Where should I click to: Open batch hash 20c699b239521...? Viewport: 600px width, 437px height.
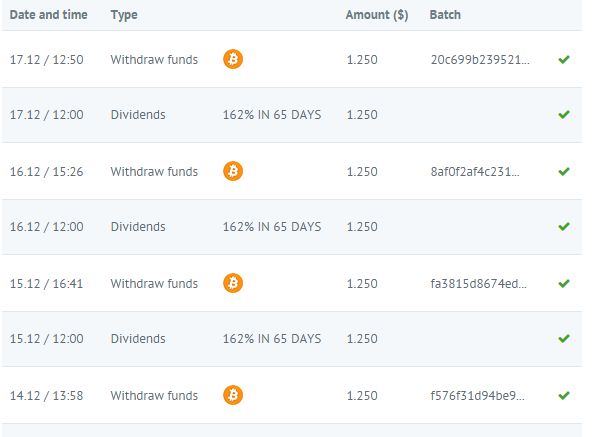pos(480,59)
